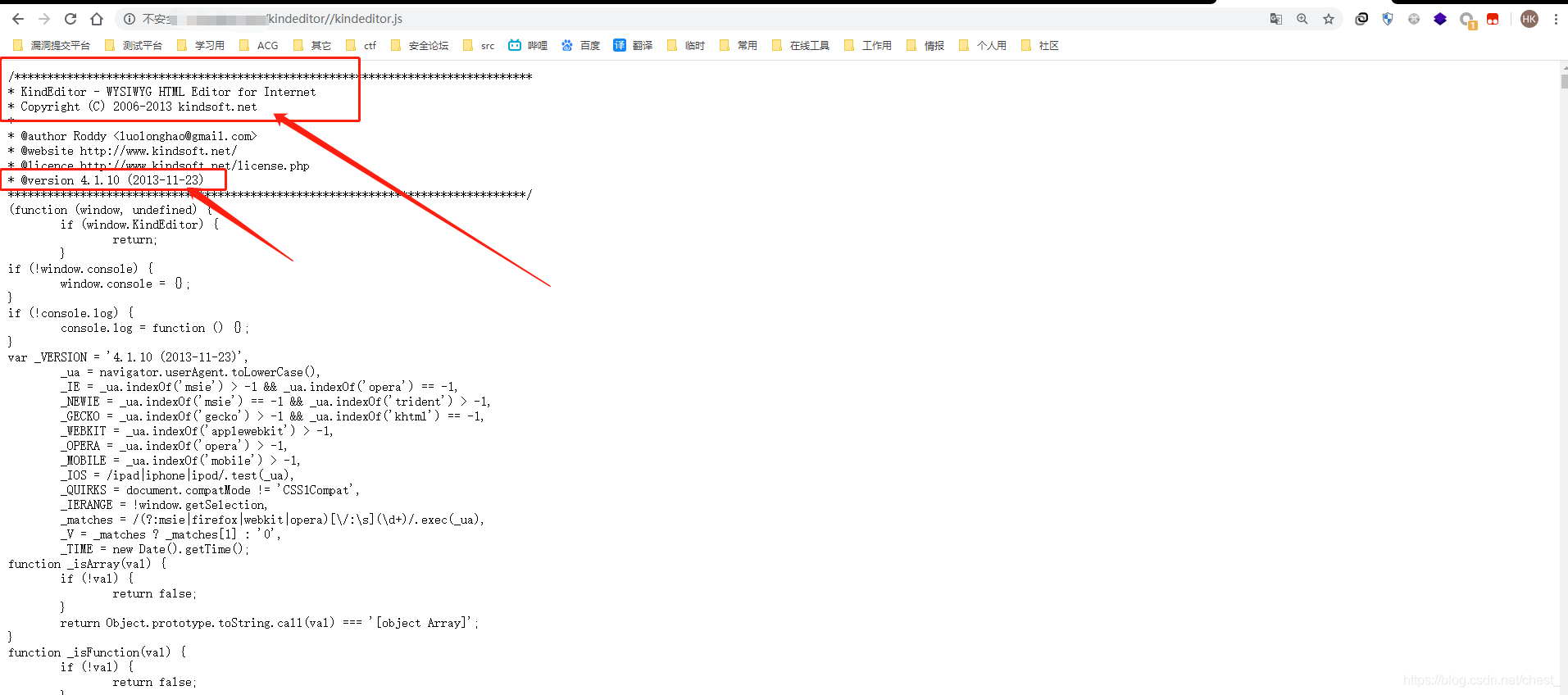Open ACG bookmark folder
Image resolution: width=1568 pixels, height=695 pixels.
pyautogui.click(x=258, y=45)
